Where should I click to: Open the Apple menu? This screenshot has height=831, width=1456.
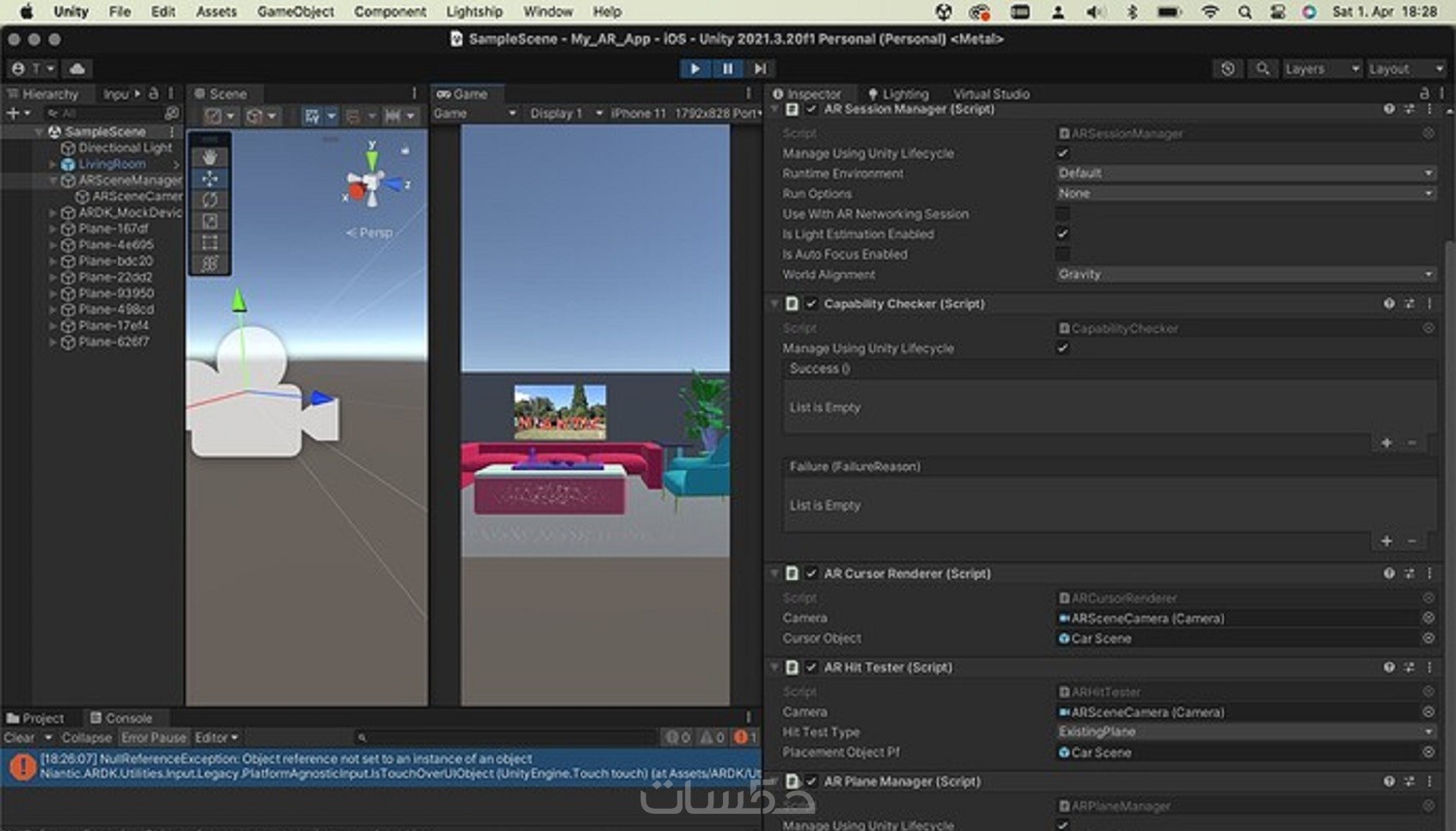[27, 12]
